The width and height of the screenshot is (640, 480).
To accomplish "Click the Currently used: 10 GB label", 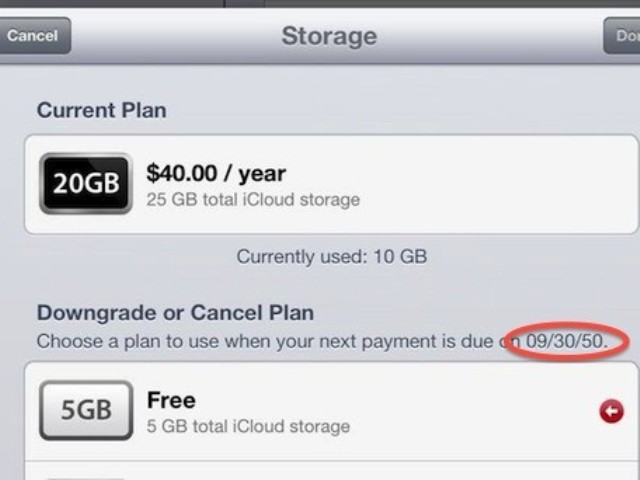I will pyautogui.click(x=332, y=257).
